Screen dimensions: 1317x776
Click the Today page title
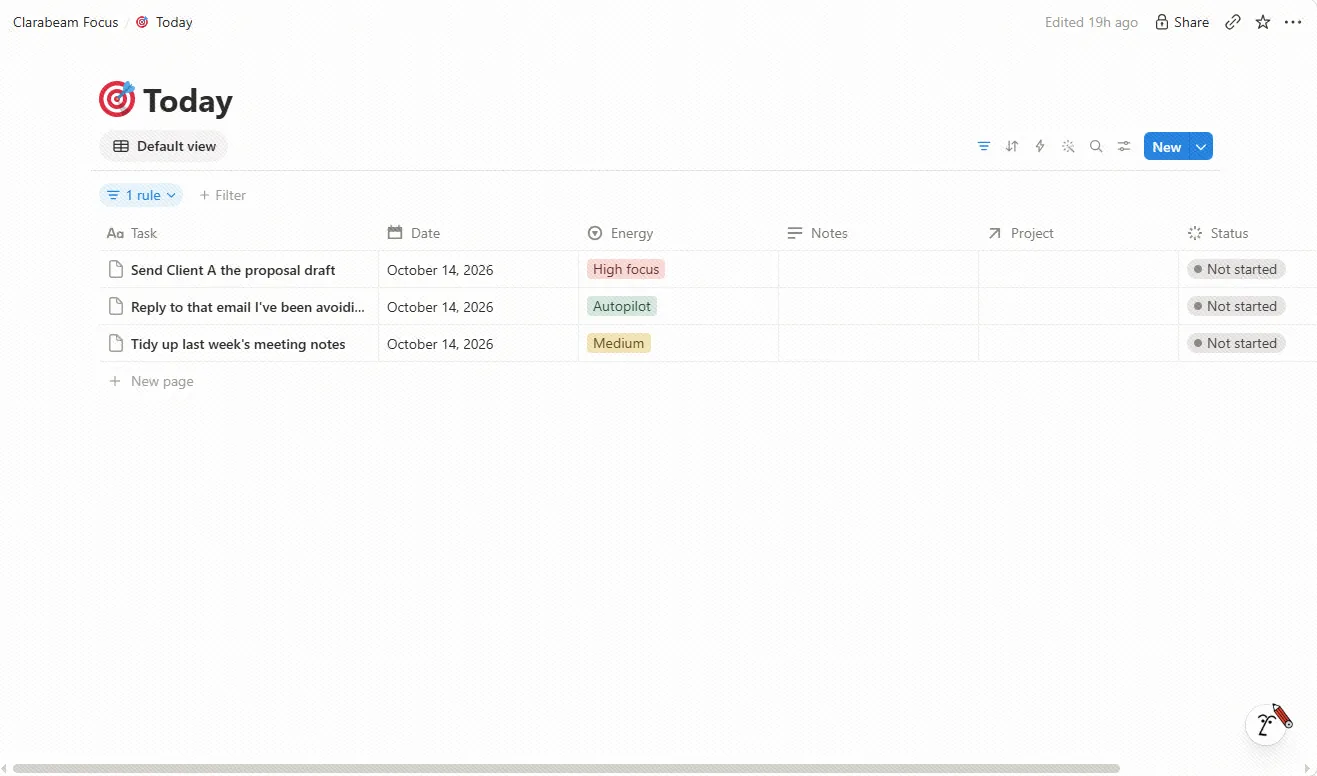[188, 100]
